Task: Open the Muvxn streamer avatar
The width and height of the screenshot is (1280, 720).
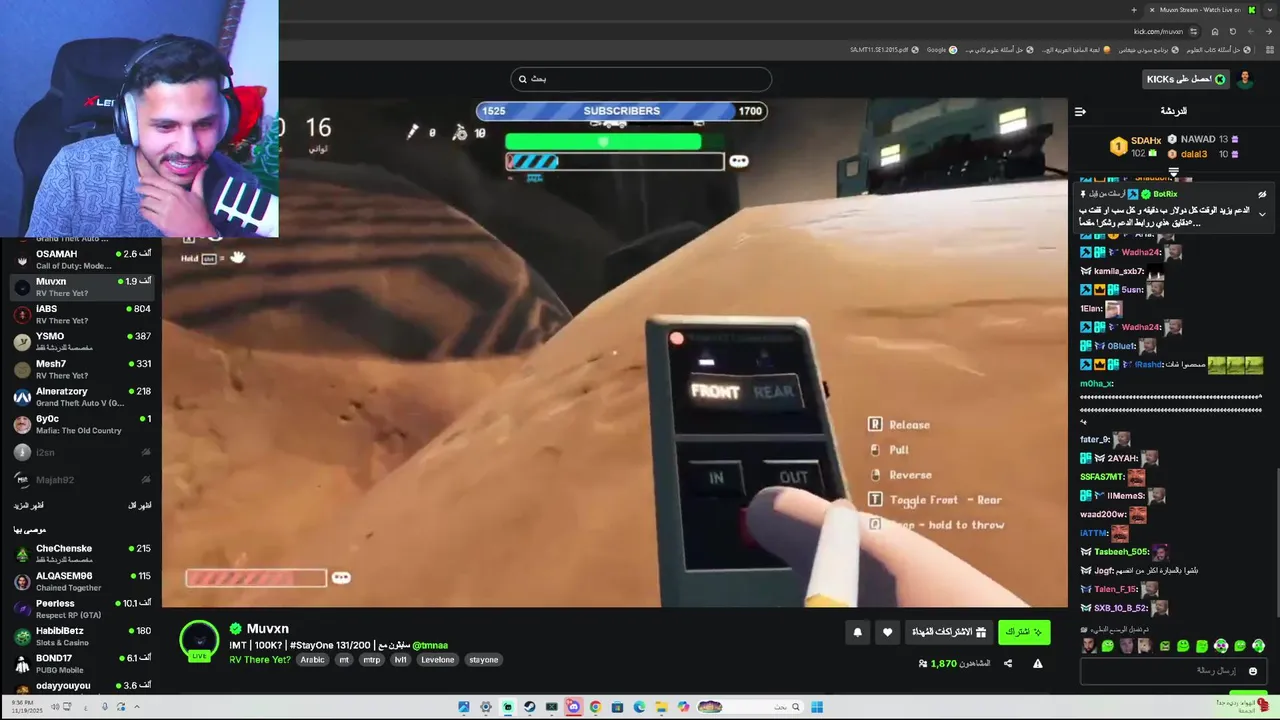Action: point(199,641)
